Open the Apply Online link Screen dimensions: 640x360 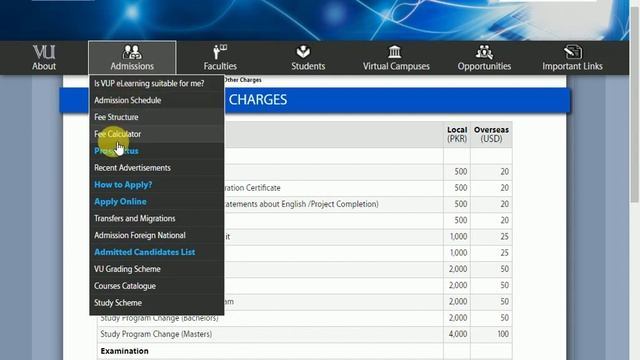(120, 202)
